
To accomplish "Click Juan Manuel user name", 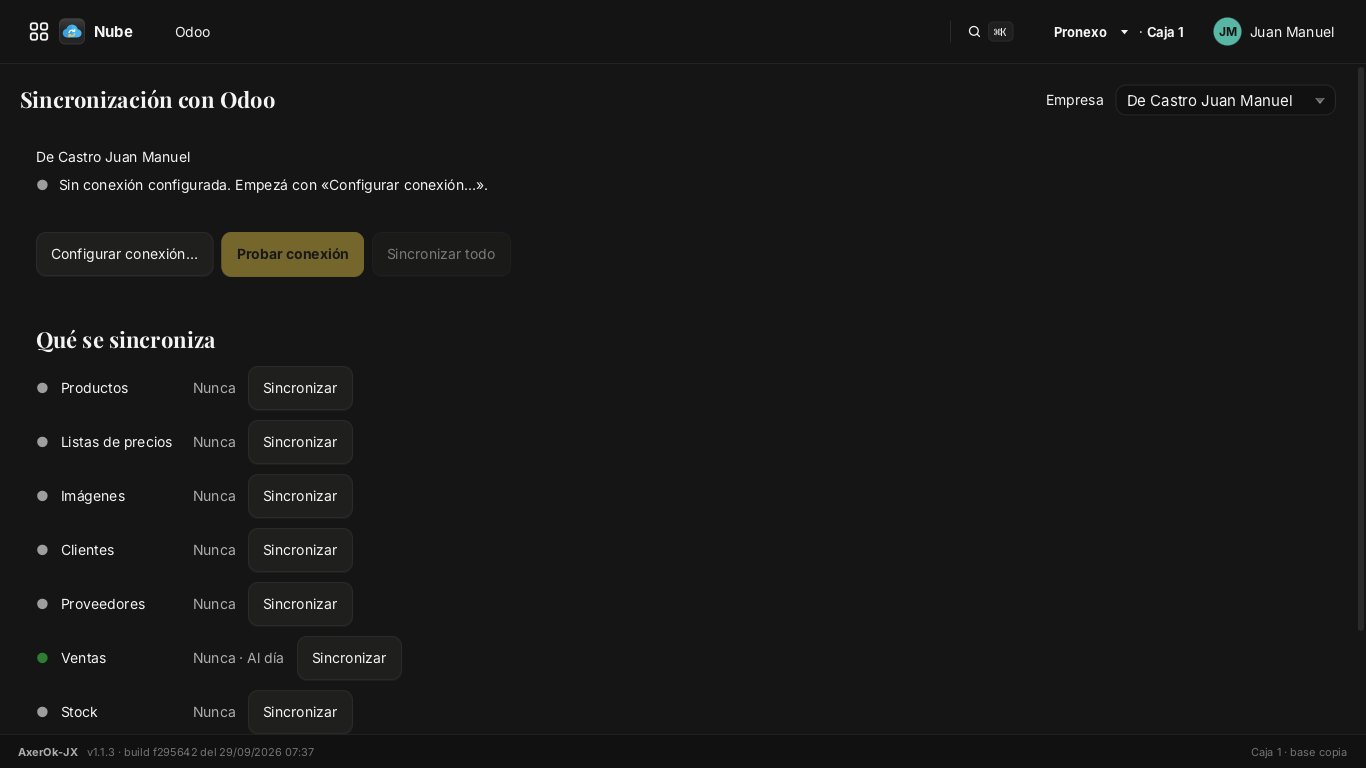I will 1292,32.
